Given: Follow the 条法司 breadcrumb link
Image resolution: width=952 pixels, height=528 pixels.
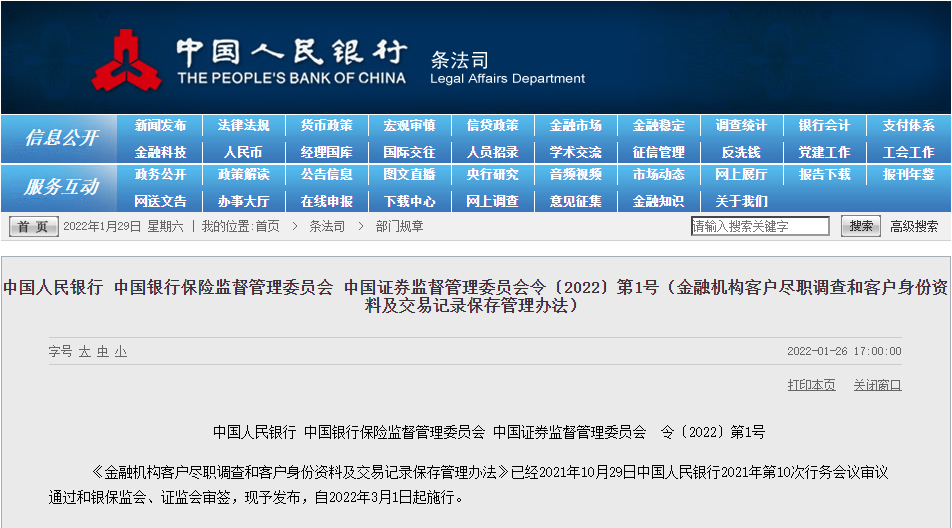Looking at the screenshot, I should tap(327, 226).
